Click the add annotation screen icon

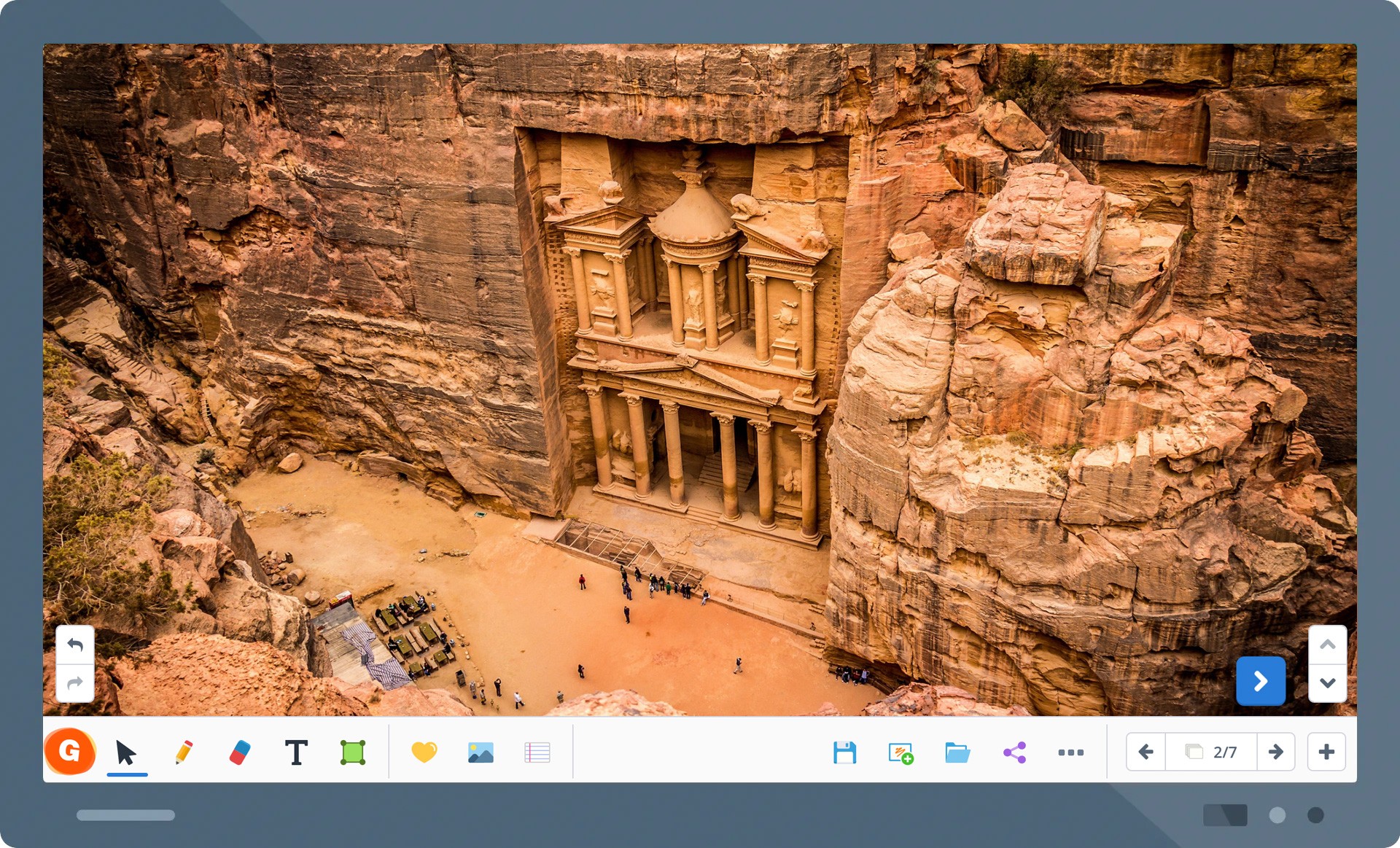point(901,752)
